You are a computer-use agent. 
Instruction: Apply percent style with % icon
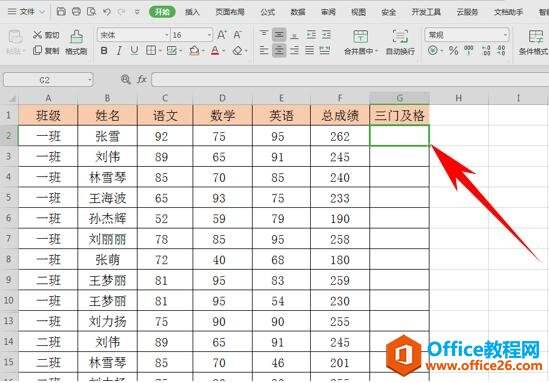(x=453, y=50)
